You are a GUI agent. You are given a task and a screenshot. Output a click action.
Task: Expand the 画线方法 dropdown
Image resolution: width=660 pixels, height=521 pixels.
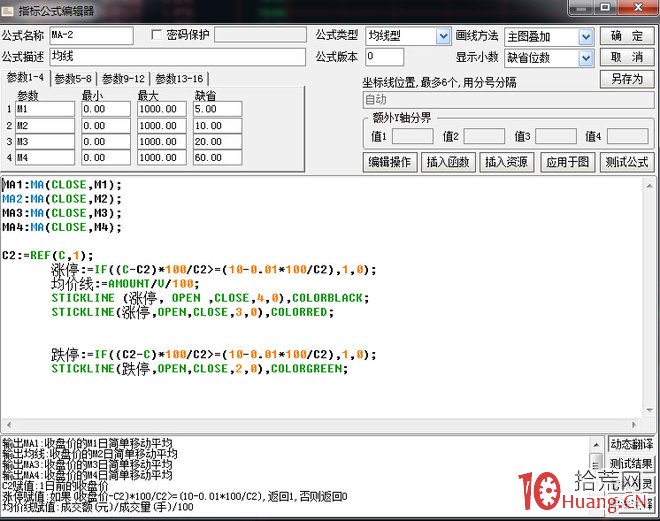point(586,36)
